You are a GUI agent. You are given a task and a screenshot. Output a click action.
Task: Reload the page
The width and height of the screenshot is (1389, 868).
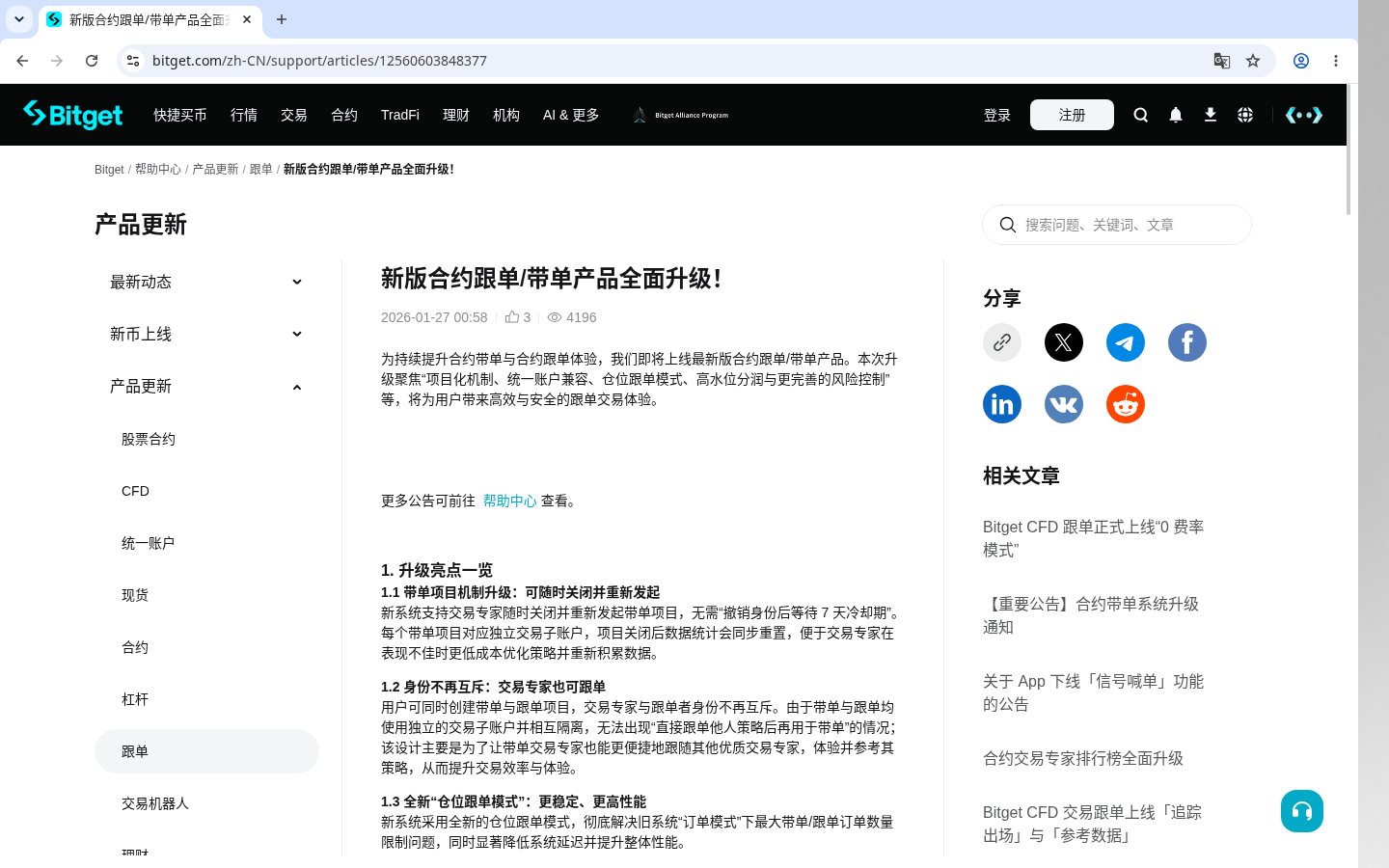(92, 61)
